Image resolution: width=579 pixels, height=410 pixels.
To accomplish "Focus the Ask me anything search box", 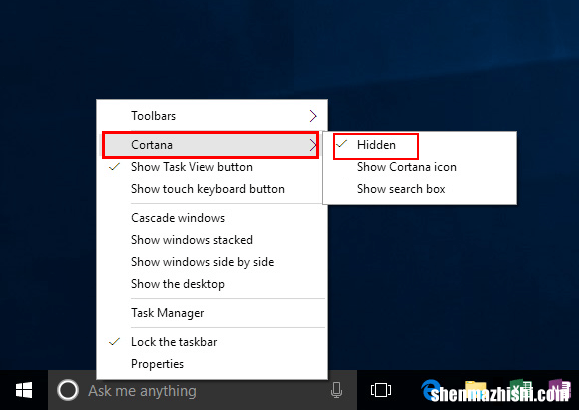I will click(x=202, y=390).
